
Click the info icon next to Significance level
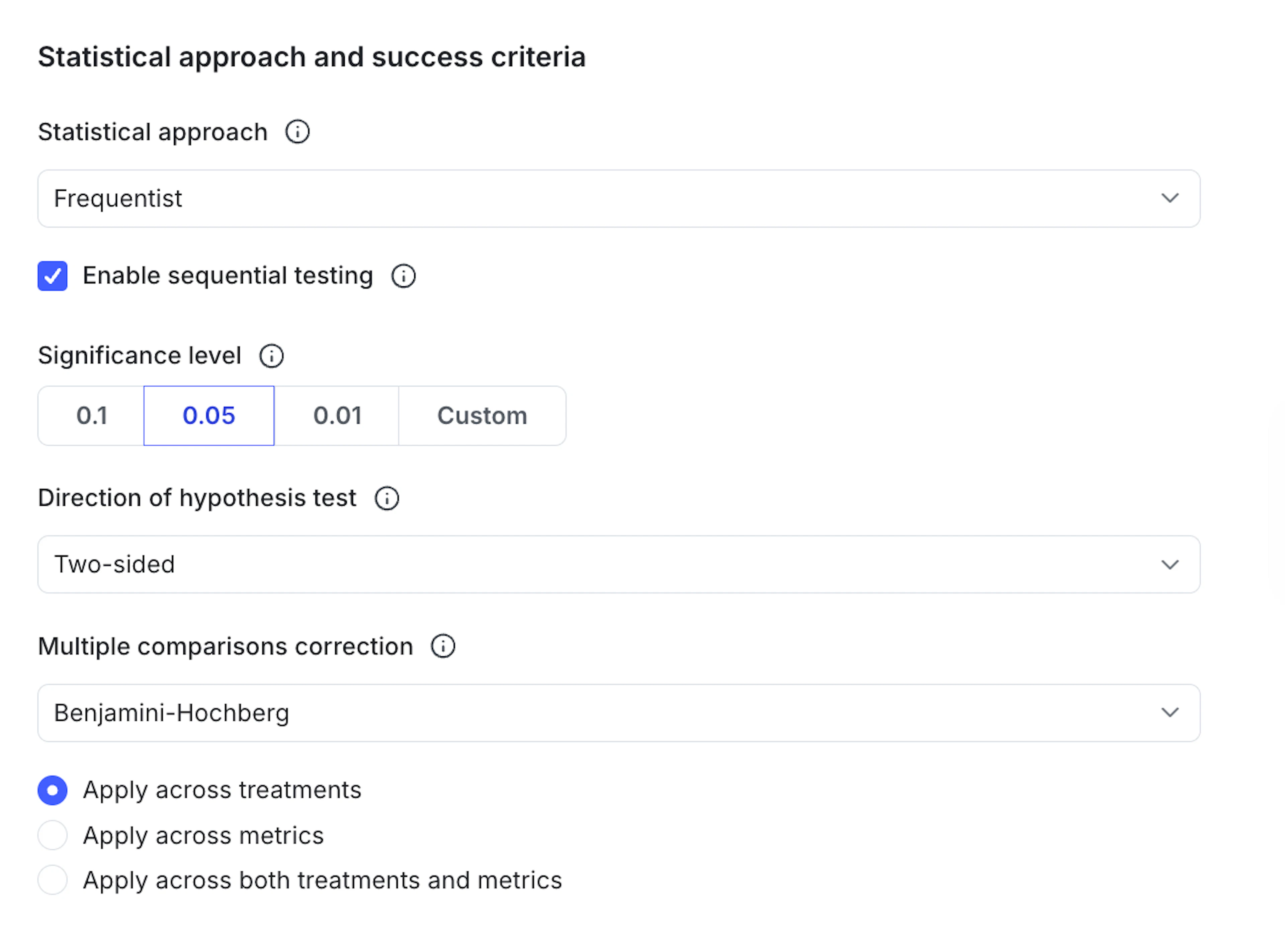271,356
